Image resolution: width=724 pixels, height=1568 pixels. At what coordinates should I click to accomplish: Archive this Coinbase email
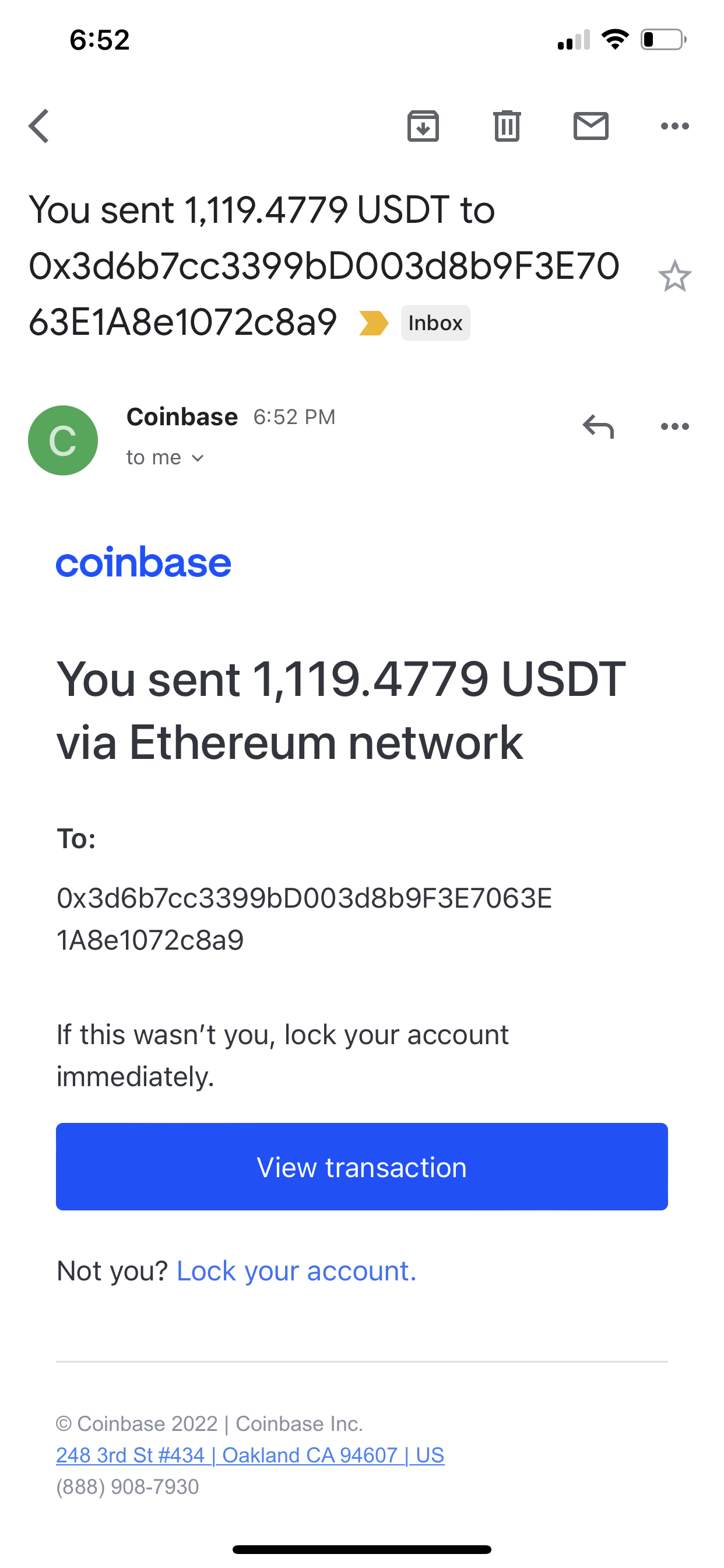pyautogui.click(x=423, y=126)
